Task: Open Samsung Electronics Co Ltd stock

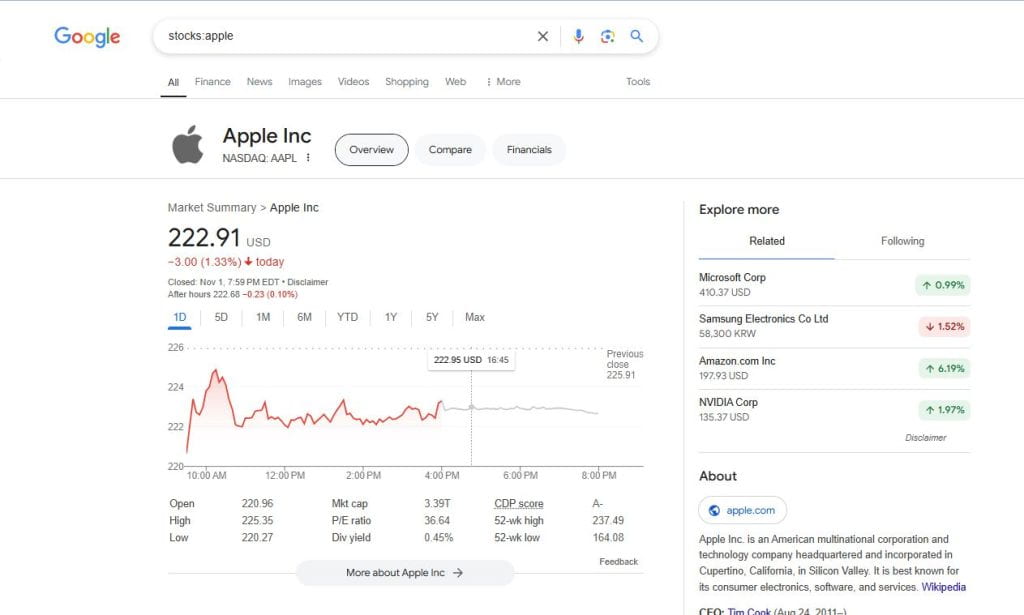Action: point(834,326)
